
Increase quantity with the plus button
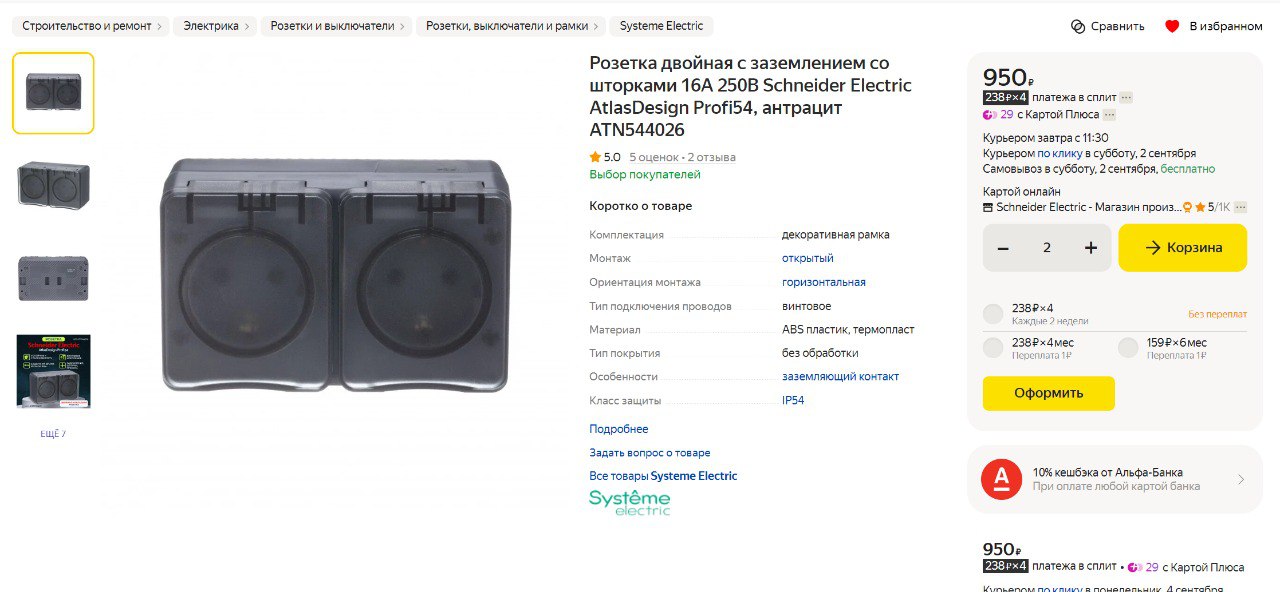coord(1091,248)
